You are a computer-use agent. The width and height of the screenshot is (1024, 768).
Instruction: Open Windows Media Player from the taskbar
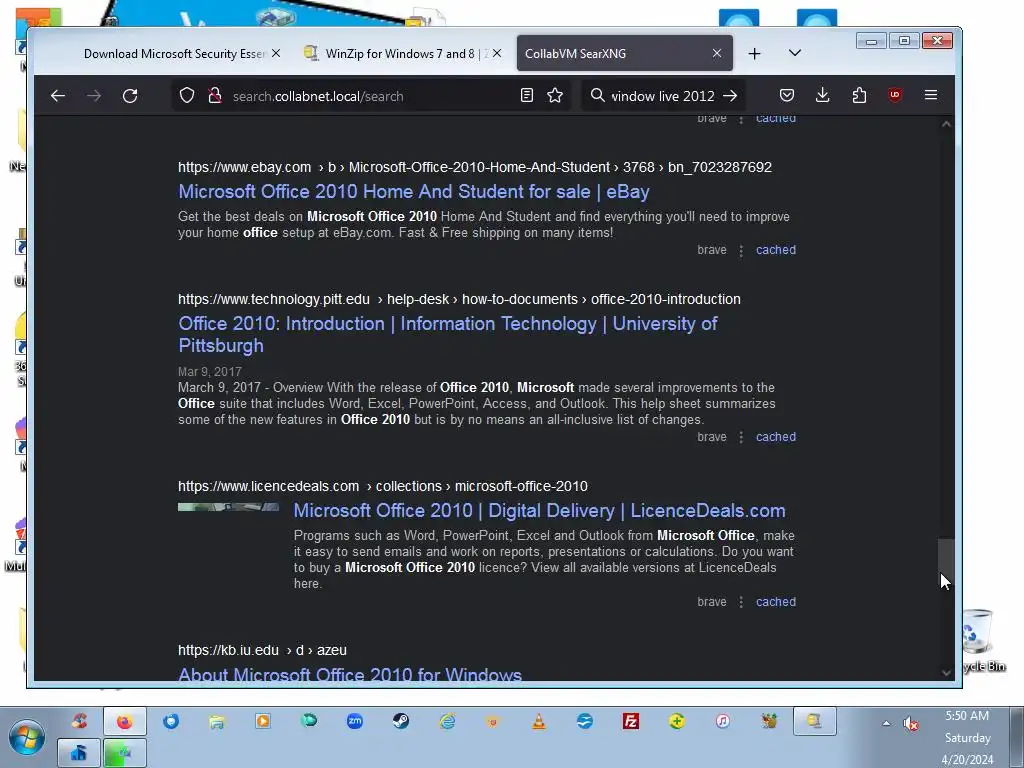pyautogui.click(x=263, y=721)
